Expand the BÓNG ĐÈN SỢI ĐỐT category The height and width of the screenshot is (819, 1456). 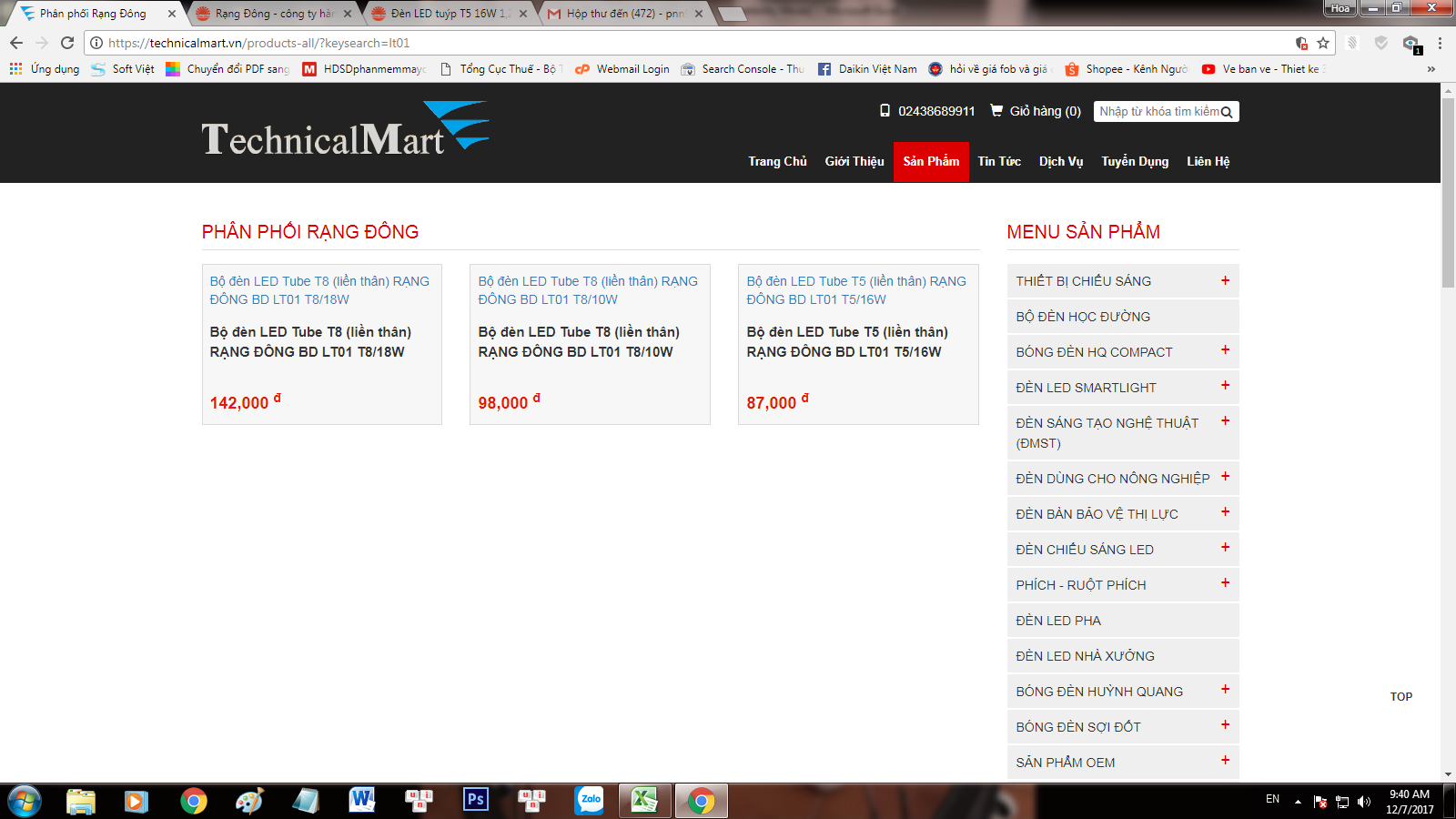coord(1225,724)
